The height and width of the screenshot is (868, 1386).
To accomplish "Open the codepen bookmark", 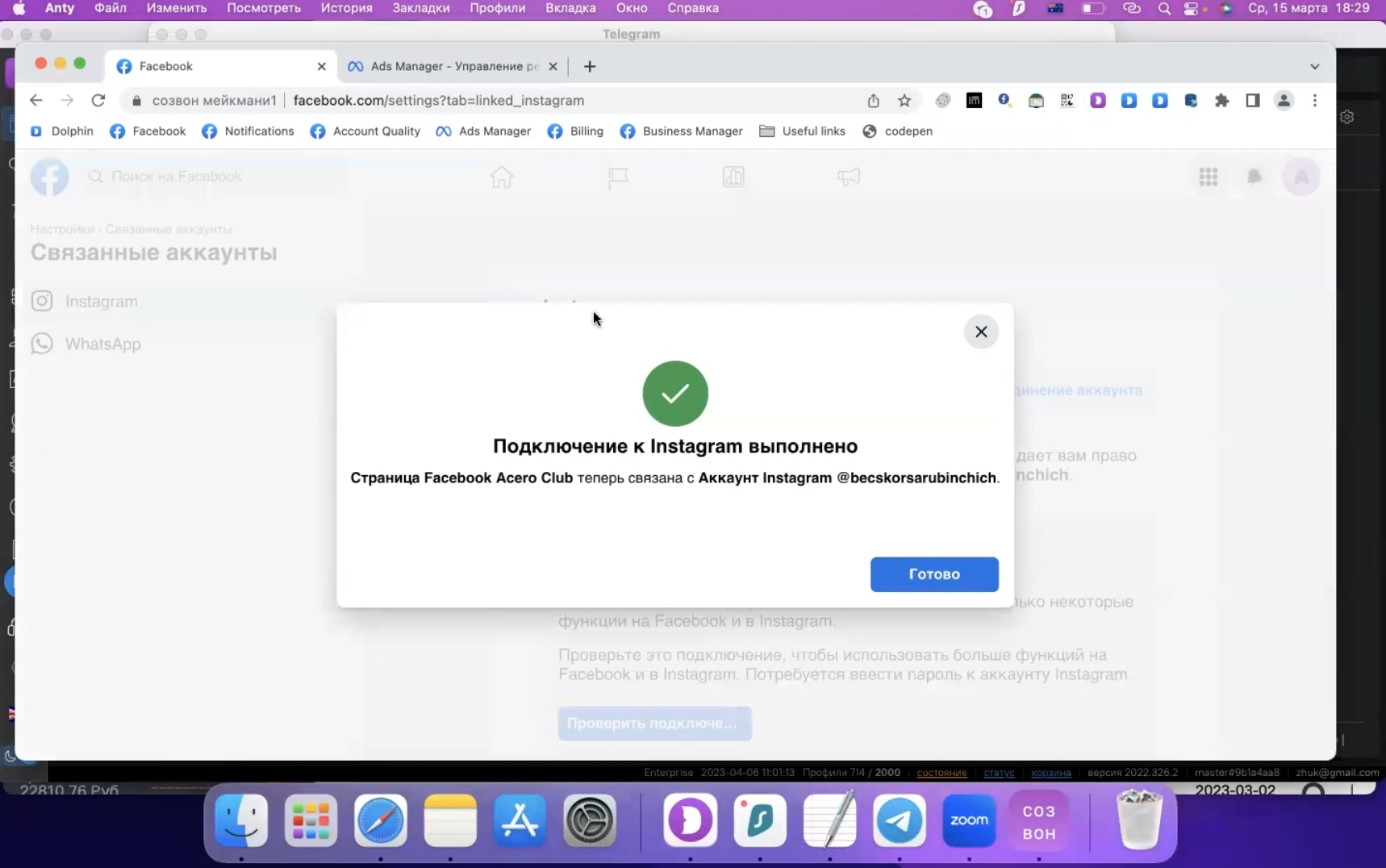I will 897,131.
